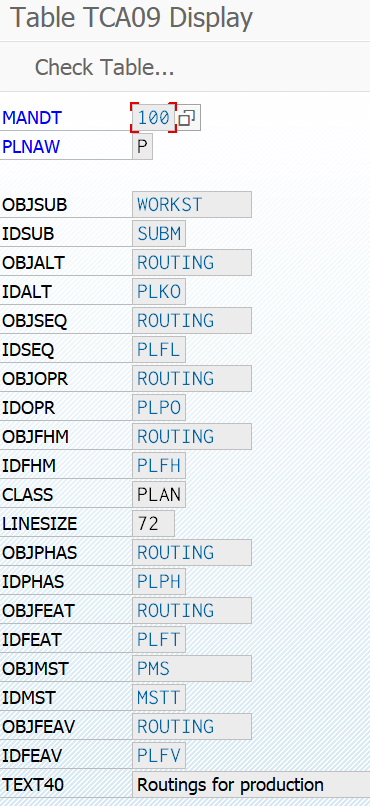The height and width of the screenshot is (806, 370).
Task: Click the IDFHM field showing PLFH
Action: 159,466
